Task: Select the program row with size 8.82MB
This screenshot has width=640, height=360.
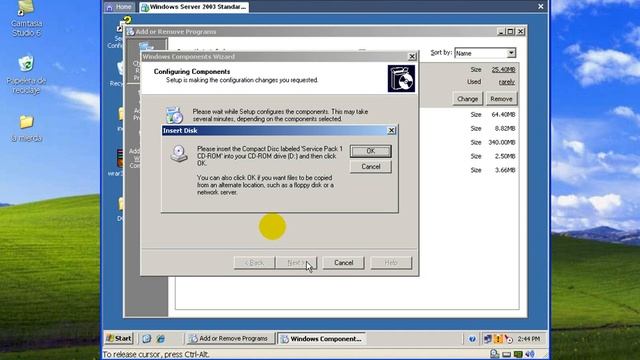Action: click(469, 129)
